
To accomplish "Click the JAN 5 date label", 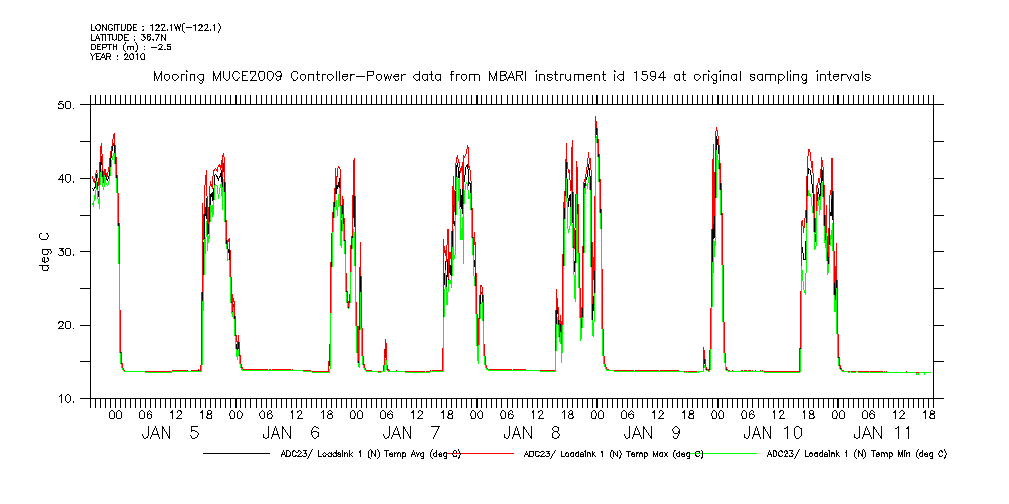I will click(172, 432).
